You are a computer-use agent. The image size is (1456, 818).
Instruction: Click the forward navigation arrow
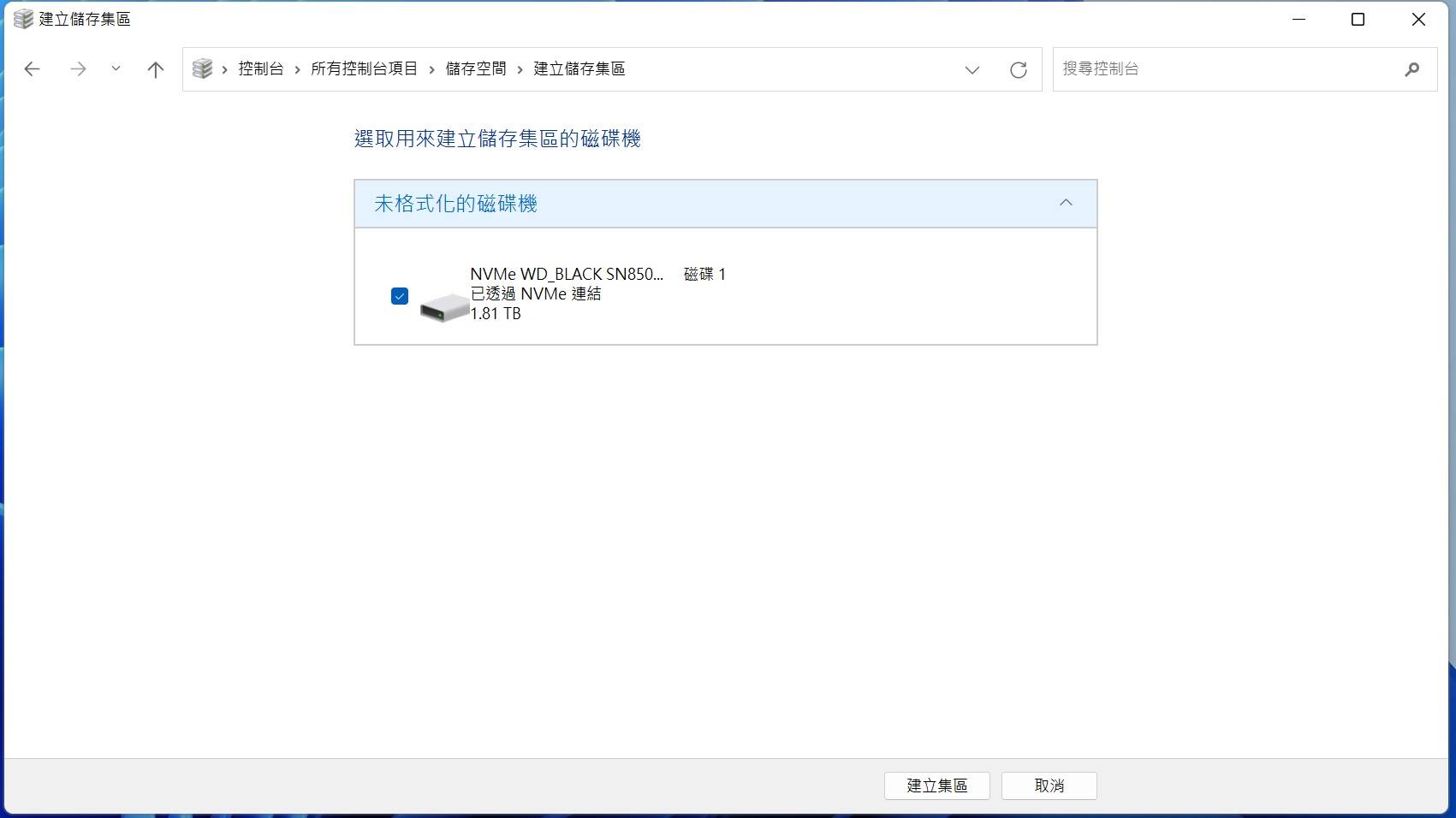pos(78,69)
